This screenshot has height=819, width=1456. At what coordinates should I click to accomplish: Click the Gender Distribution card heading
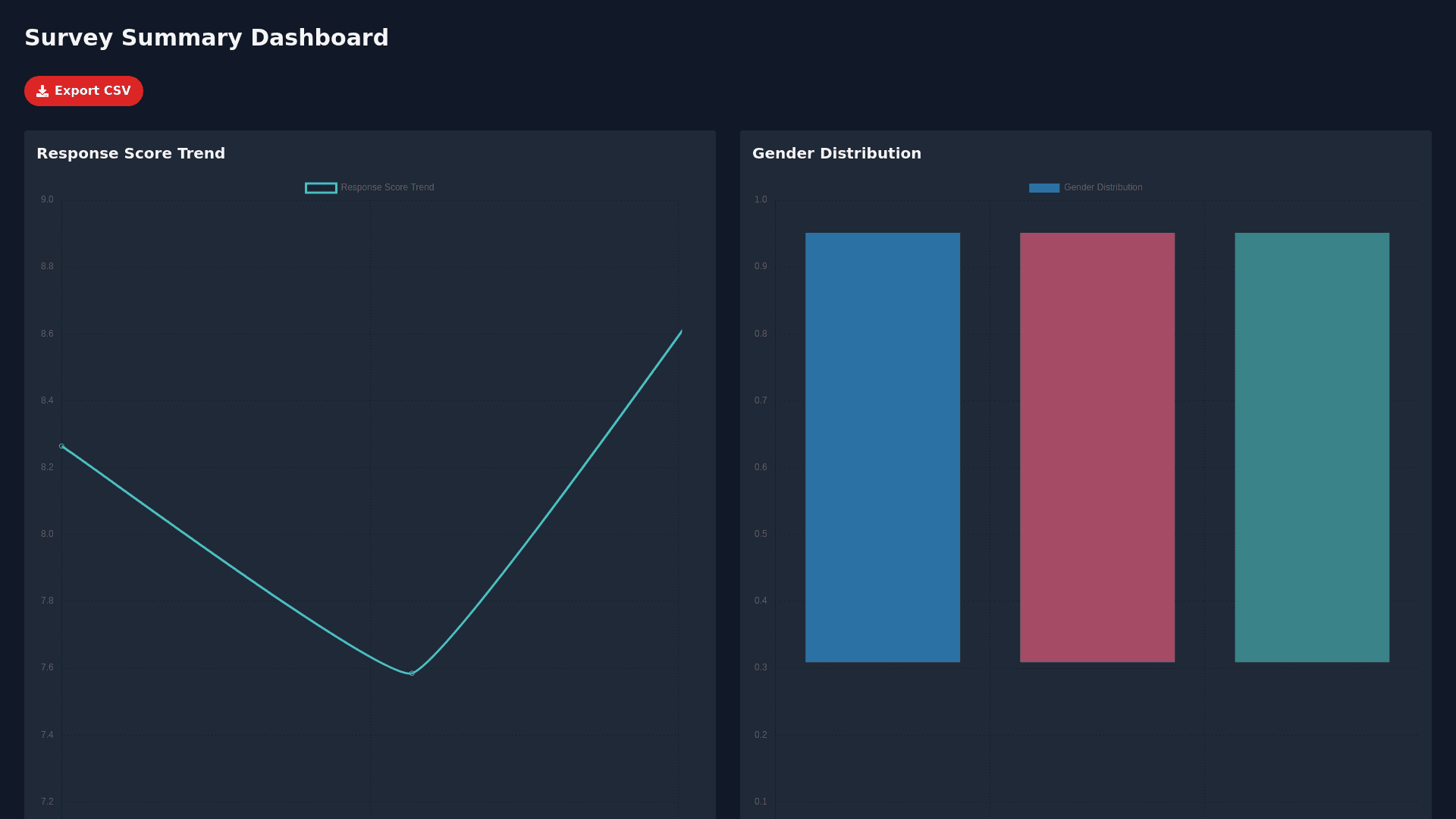836,153
